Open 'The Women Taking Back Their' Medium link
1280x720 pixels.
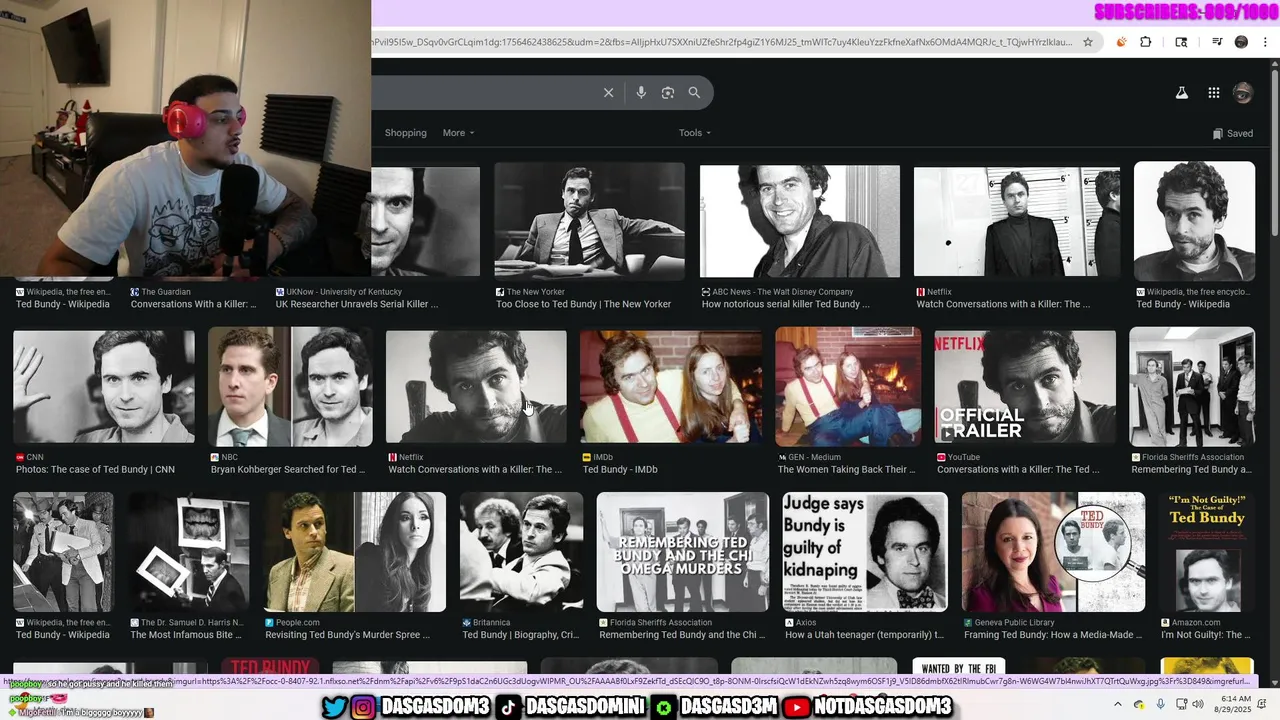847,469
